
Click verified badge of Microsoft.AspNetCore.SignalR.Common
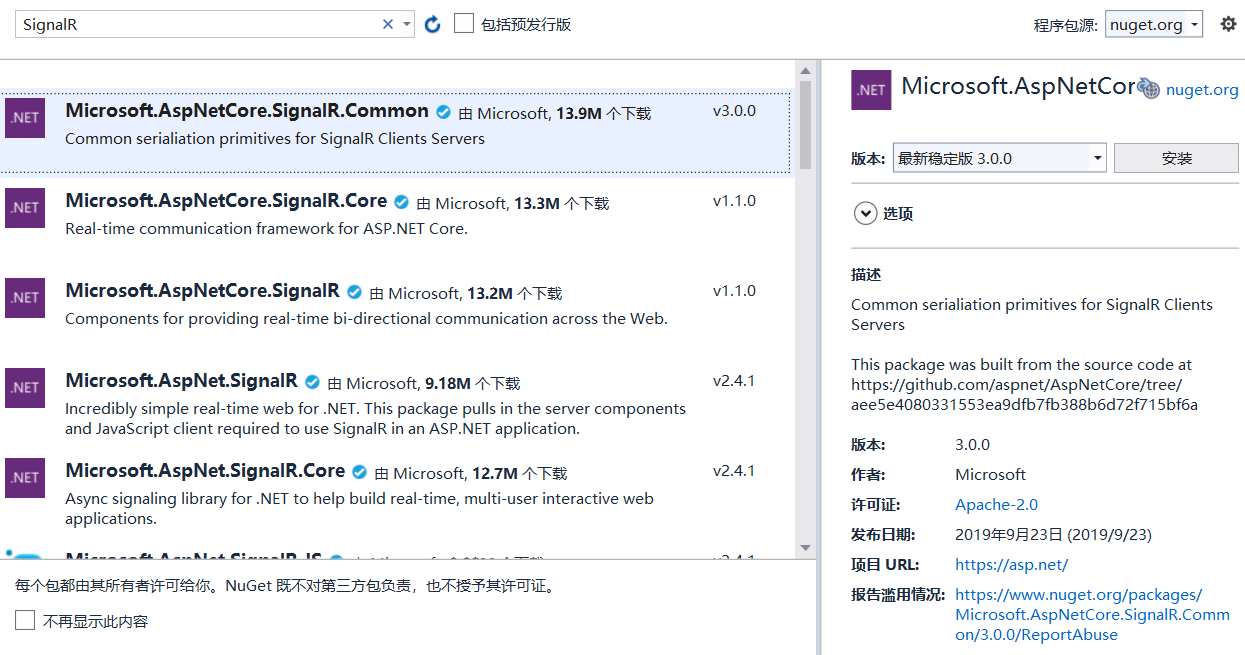click(x=443, y=112)
